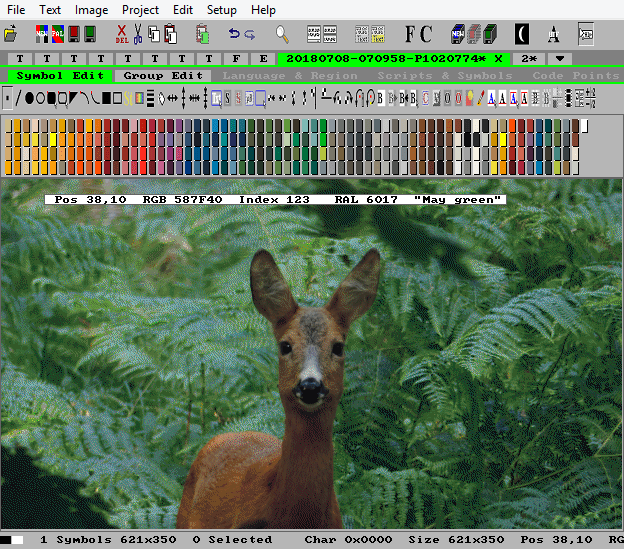
Task: Click the large C toolbar letter
Action: click(426, 34)
